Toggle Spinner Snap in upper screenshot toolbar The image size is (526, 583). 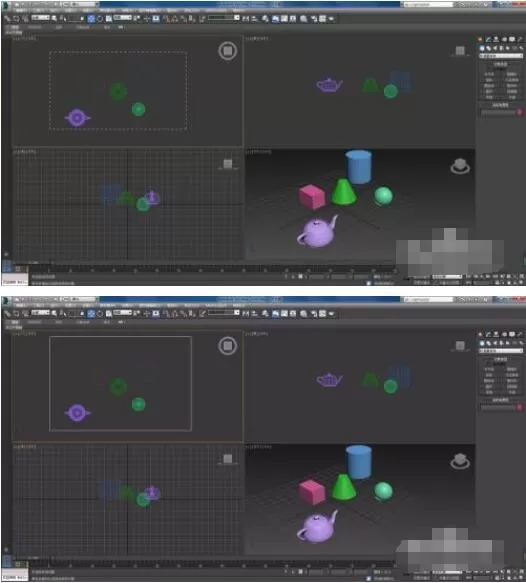pyautogui.click(x=192, y=19)
